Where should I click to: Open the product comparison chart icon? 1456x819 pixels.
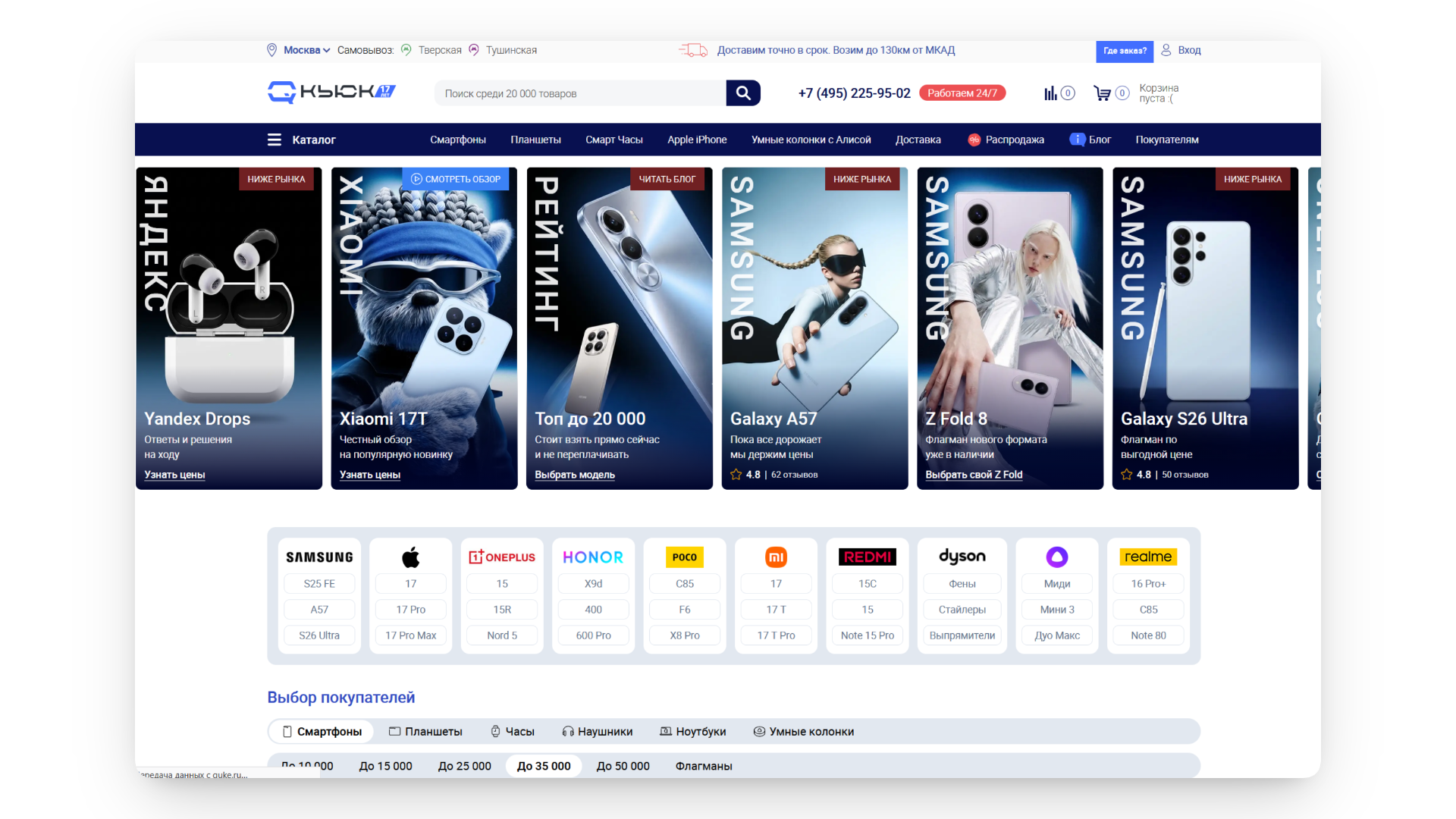point(1050,93)
